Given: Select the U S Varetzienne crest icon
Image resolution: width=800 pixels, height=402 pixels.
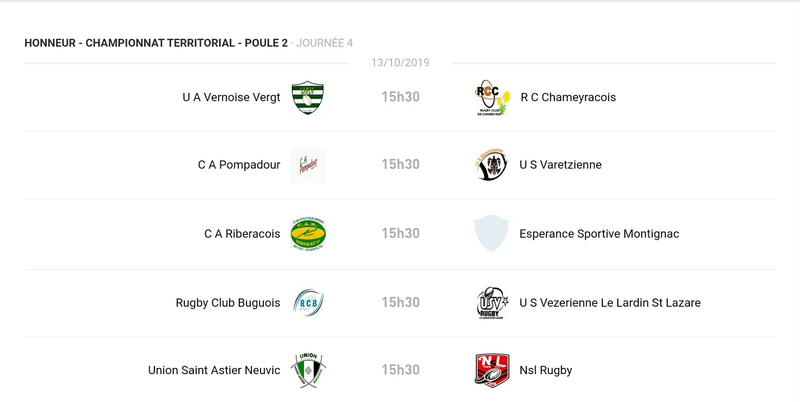Looking at the screenshot, I should (x=491, y=165).
